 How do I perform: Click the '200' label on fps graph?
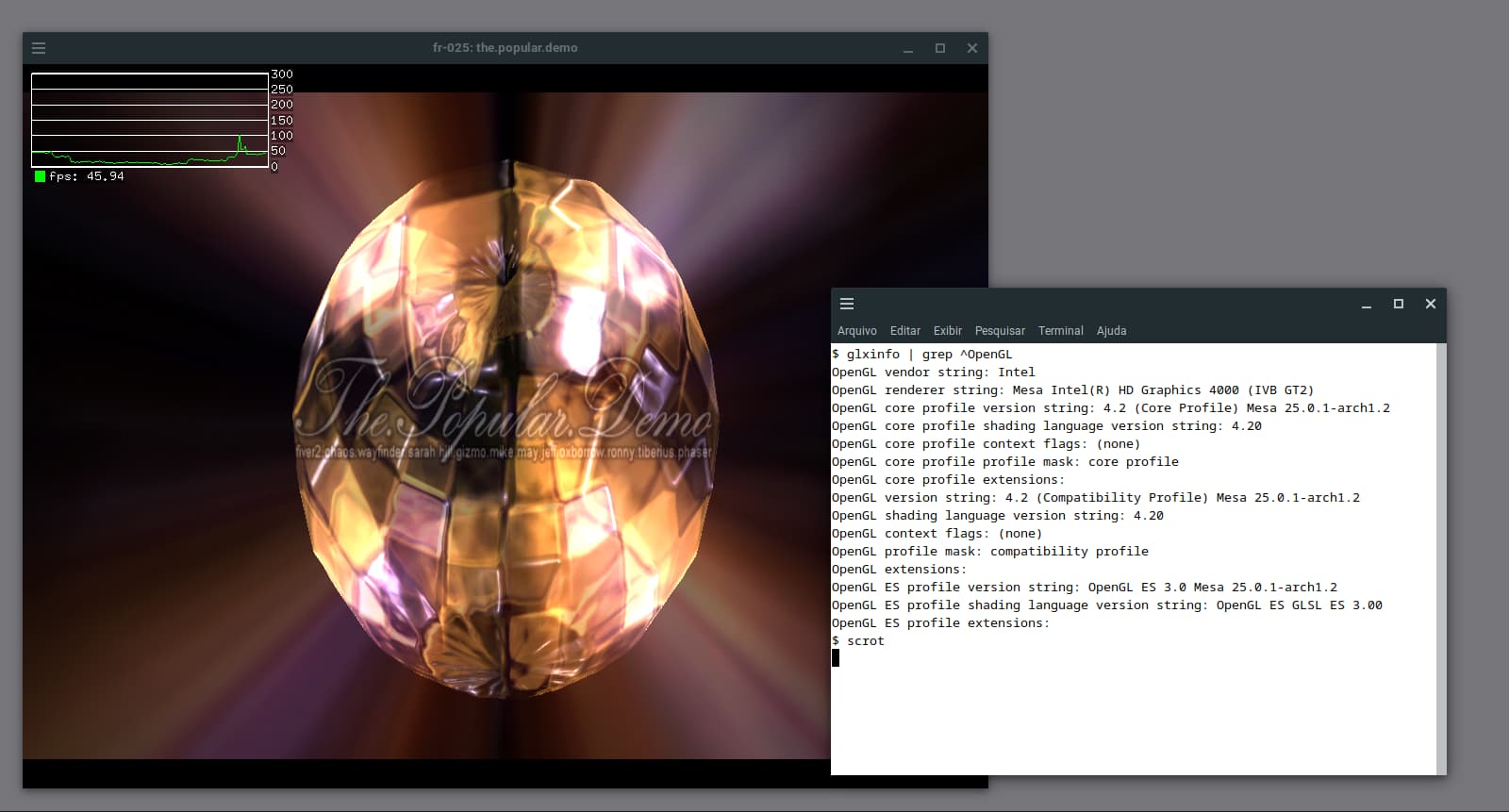282,105
